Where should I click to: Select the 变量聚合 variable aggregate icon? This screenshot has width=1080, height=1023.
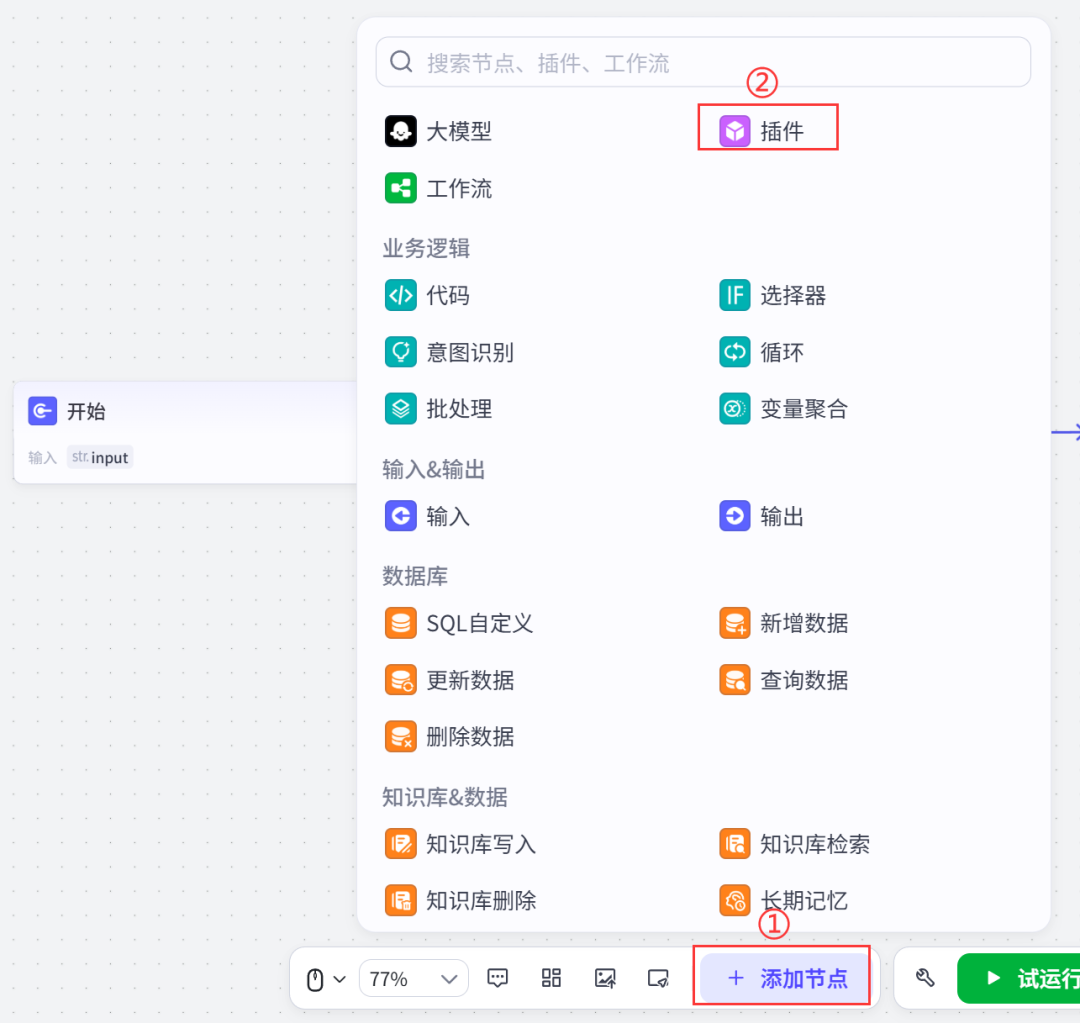coord(734,409)
